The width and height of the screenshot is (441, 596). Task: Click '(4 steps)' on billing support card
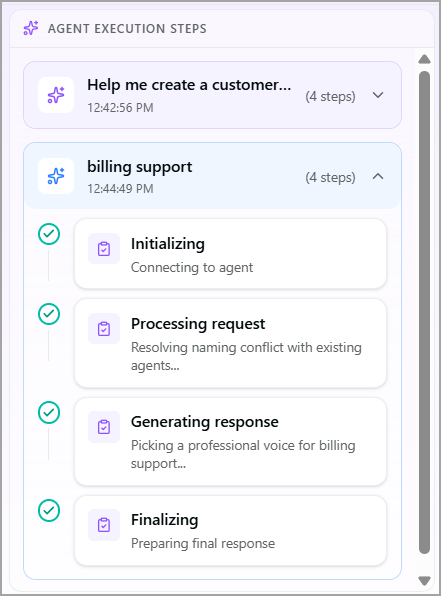tap(330, 177)
